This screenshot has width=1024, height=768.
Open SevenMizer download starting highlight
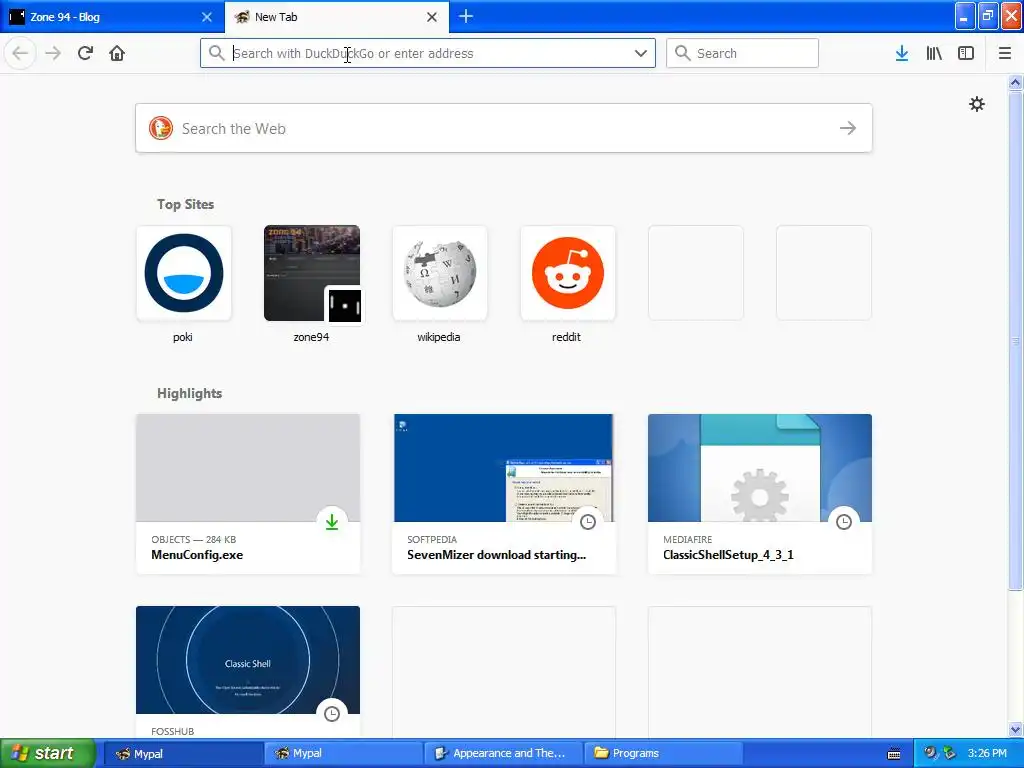504,494
